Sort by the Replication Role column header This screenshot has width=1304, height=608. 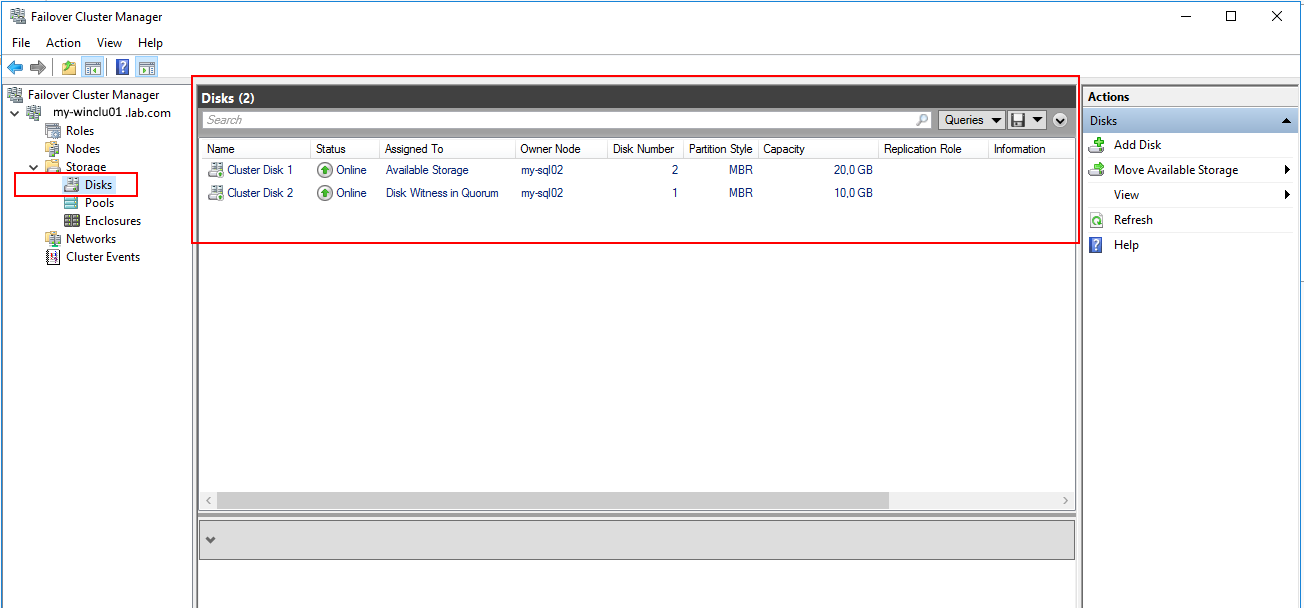pos(933,149)
